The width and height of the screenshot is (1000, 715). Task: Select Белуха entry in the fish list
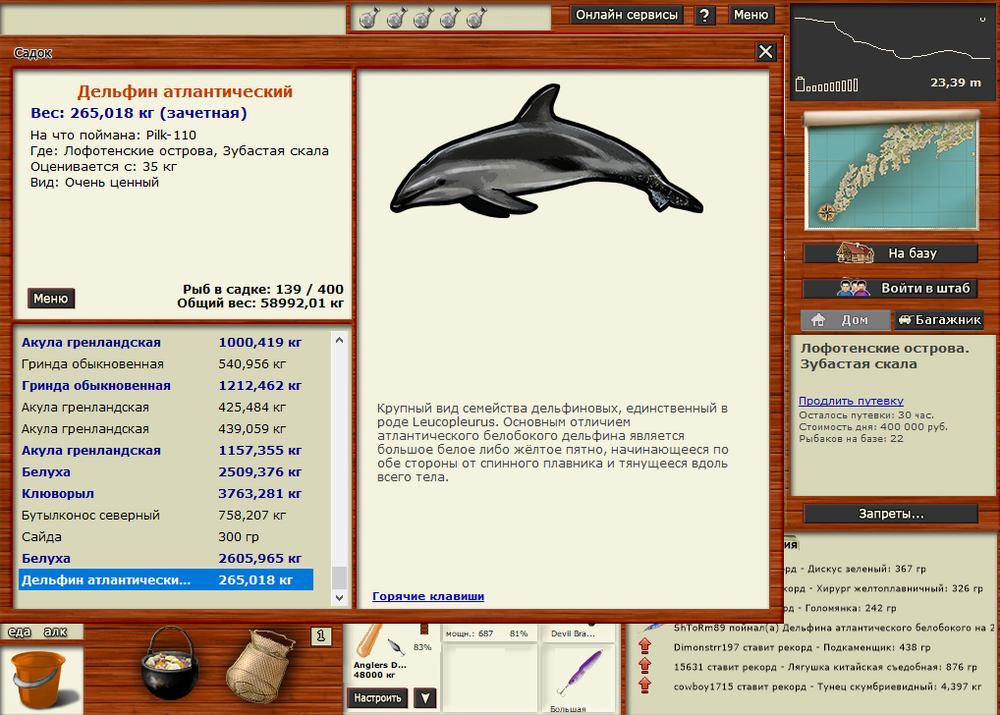click(x=100, y=471)
